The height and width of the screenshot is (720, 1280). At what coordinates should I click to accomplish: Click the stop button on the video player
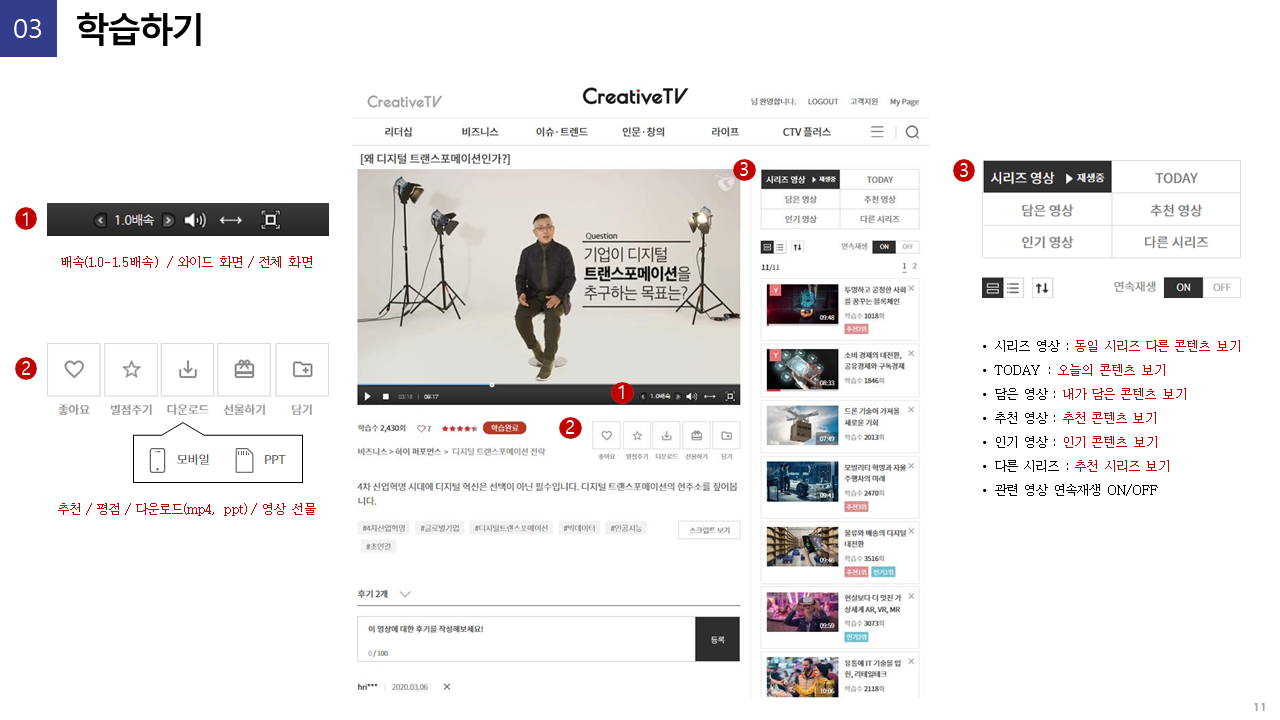[386, 396]
